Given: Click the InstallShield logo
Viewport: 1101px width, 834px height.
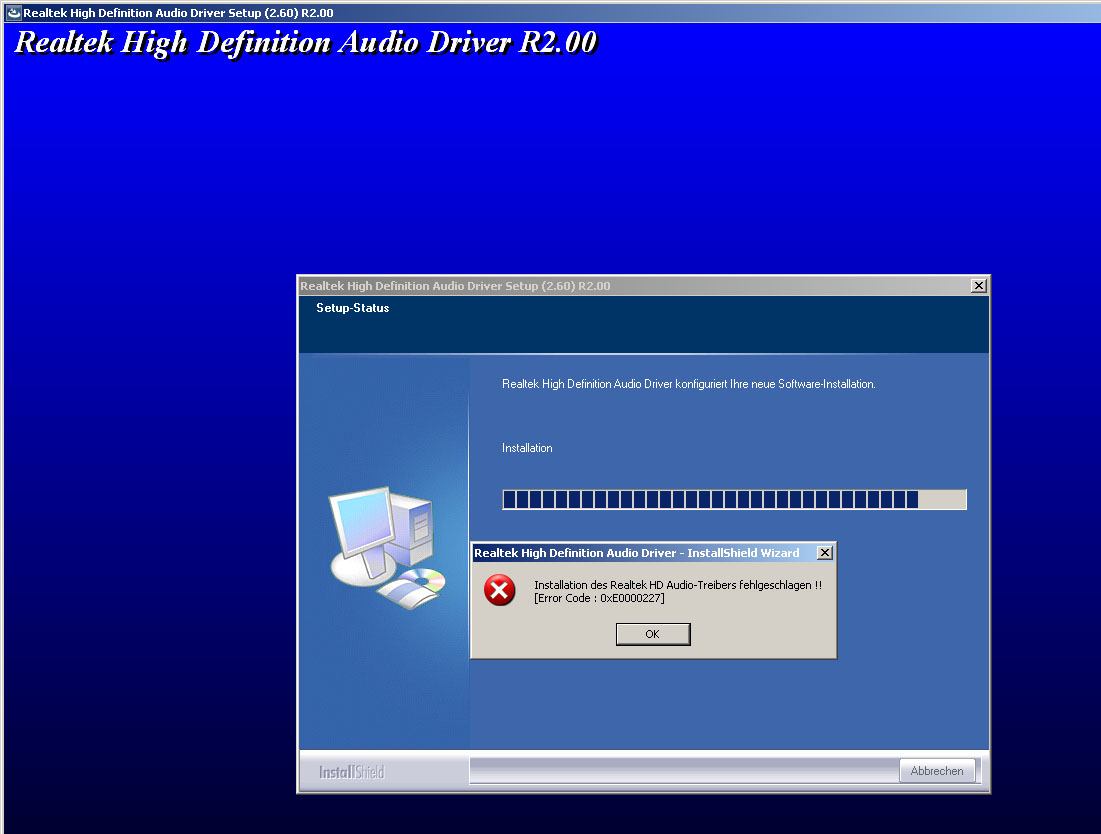Looking at the screenshot, I should 352,772.
